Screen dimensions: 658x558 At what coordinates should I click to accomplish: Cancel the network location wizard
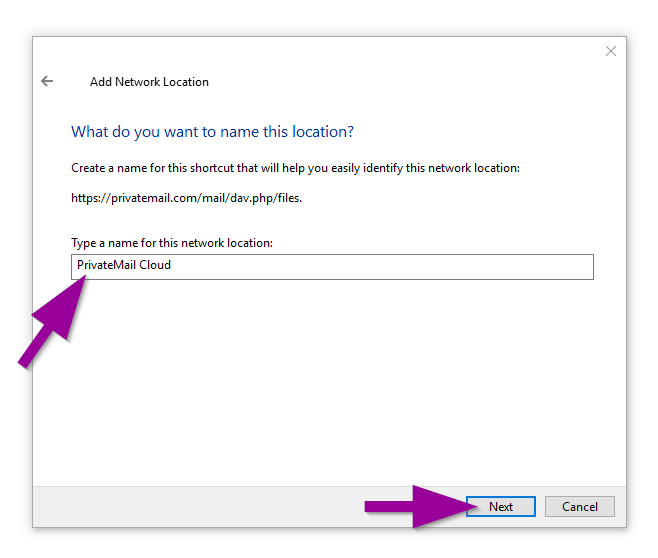click(579, 507)
